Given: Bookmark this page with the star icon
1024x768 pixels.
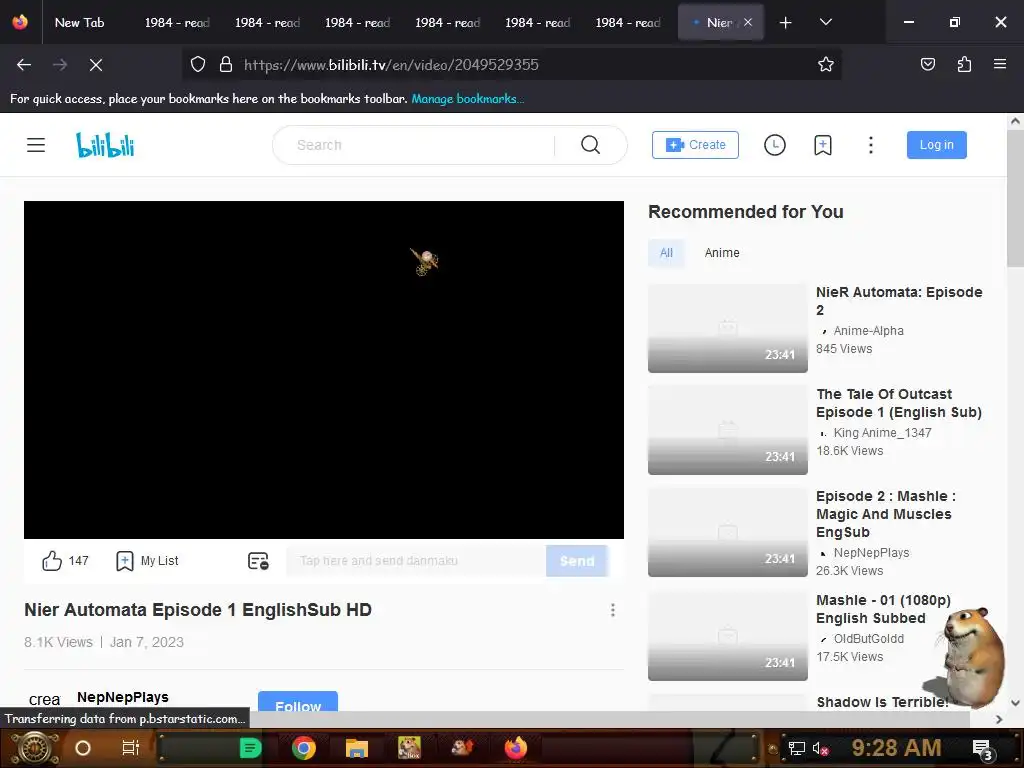Looking at the screenshot, I should click(825, 65).
